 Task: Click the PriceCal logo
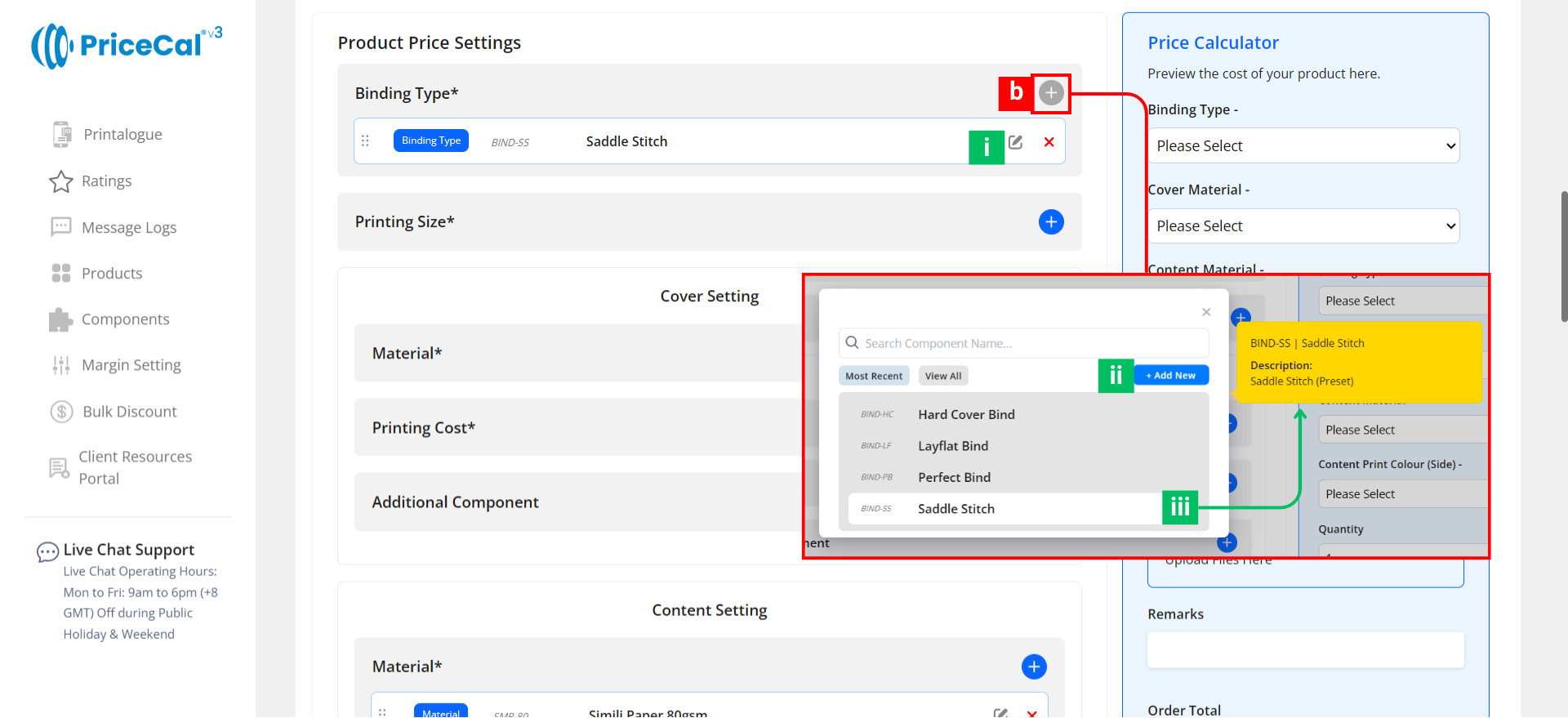[127, 46]
